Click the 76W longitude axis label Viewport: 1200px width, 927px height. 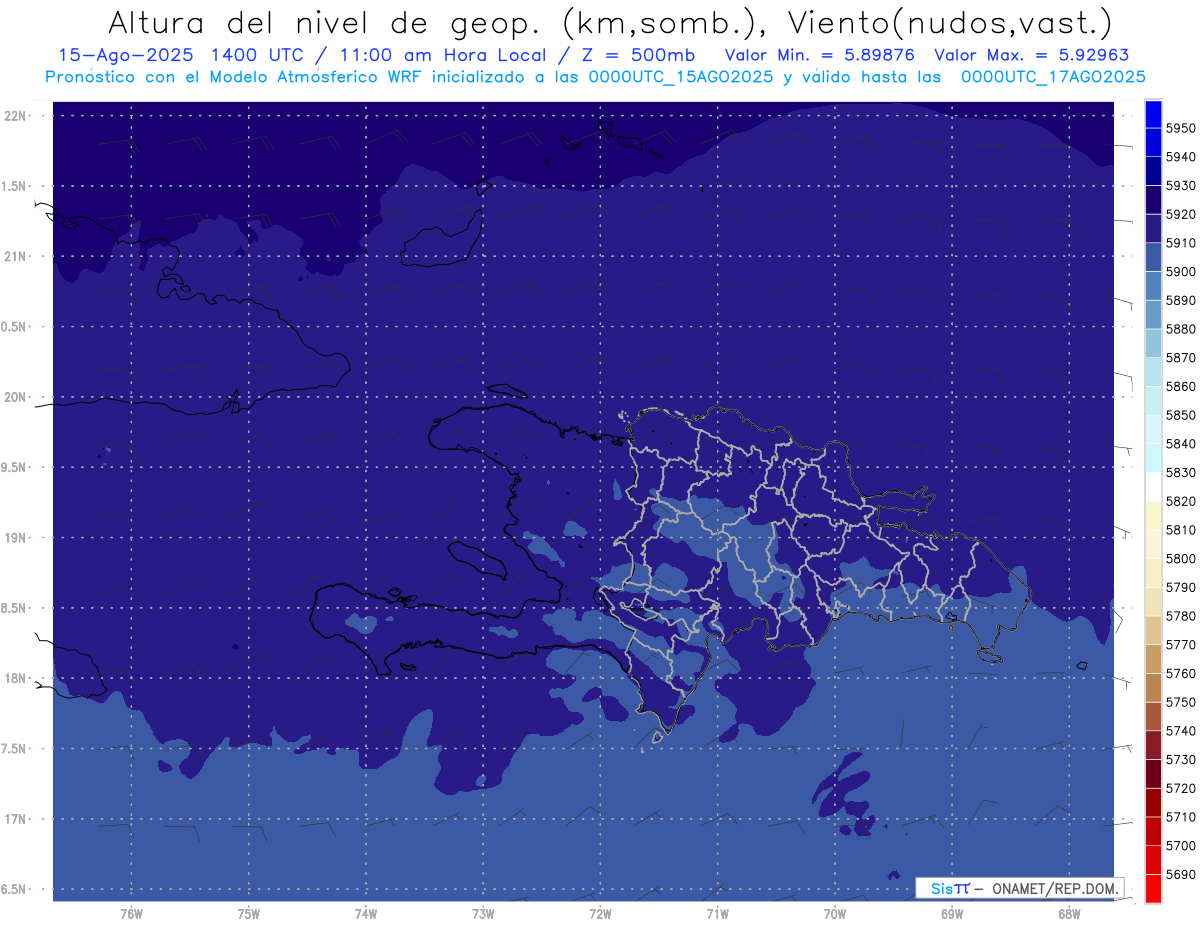click(x=131, y=914)
